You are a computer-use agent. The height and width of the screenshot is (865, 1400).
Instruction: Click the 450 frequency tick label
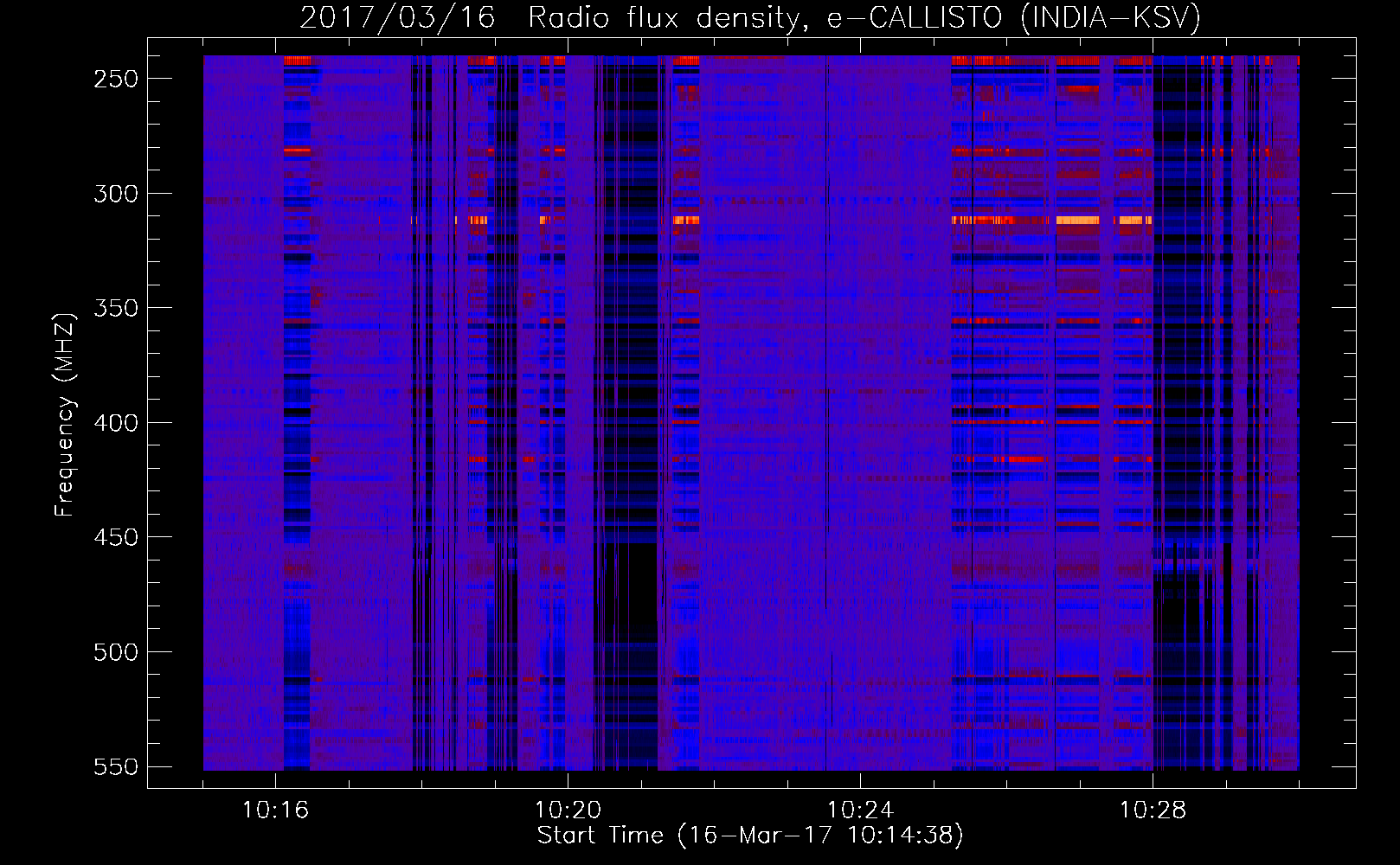[x=116, y=537]
